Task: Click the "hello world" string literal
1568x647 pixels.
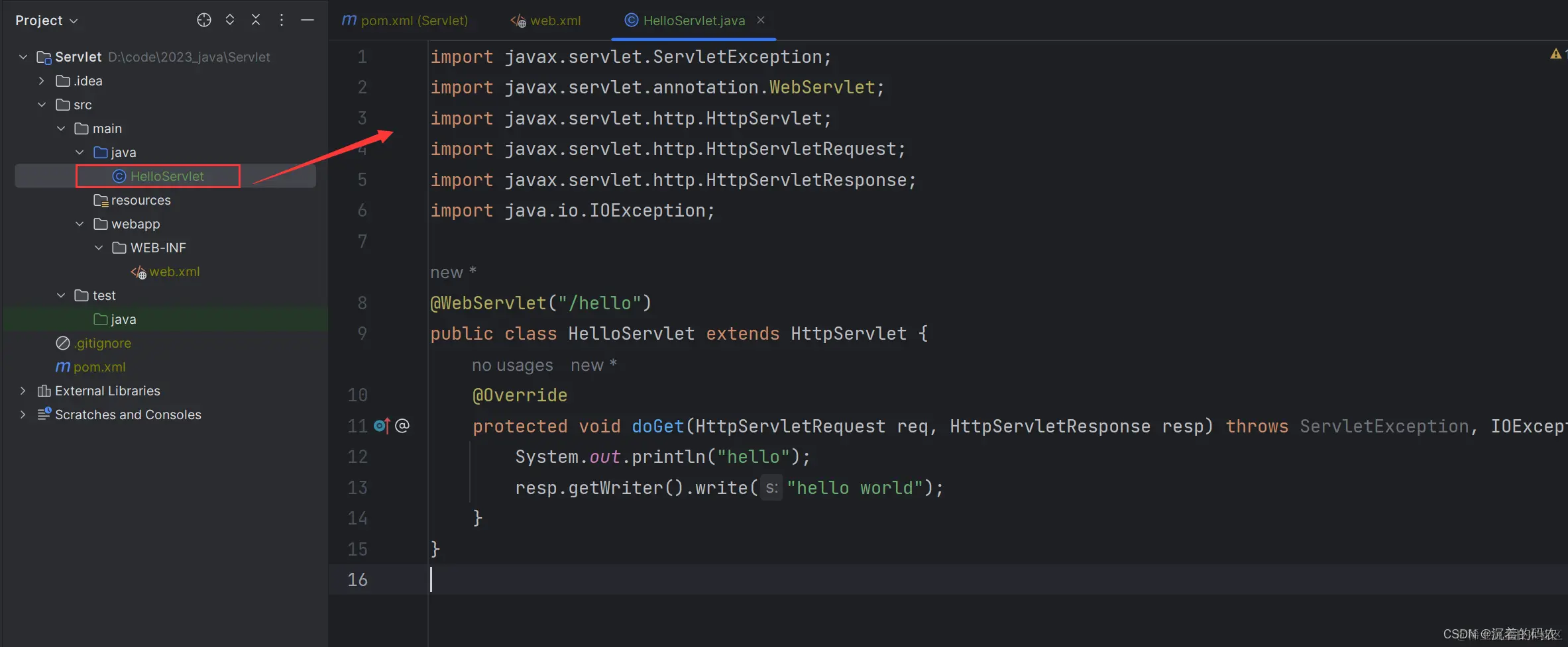Action: click(x=855, y=488)
